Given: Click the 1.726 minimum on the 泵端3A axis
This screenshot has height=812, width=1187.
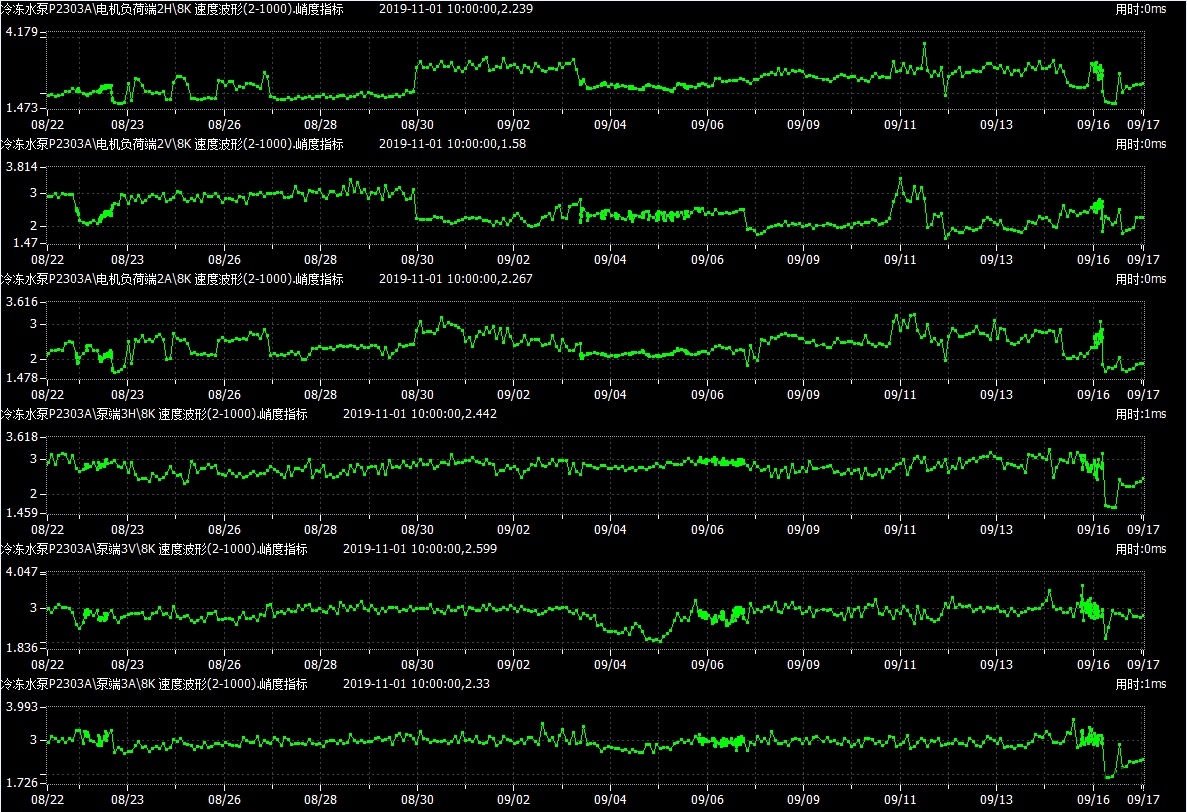Looking at the screenshot, I should coord(21,781).
